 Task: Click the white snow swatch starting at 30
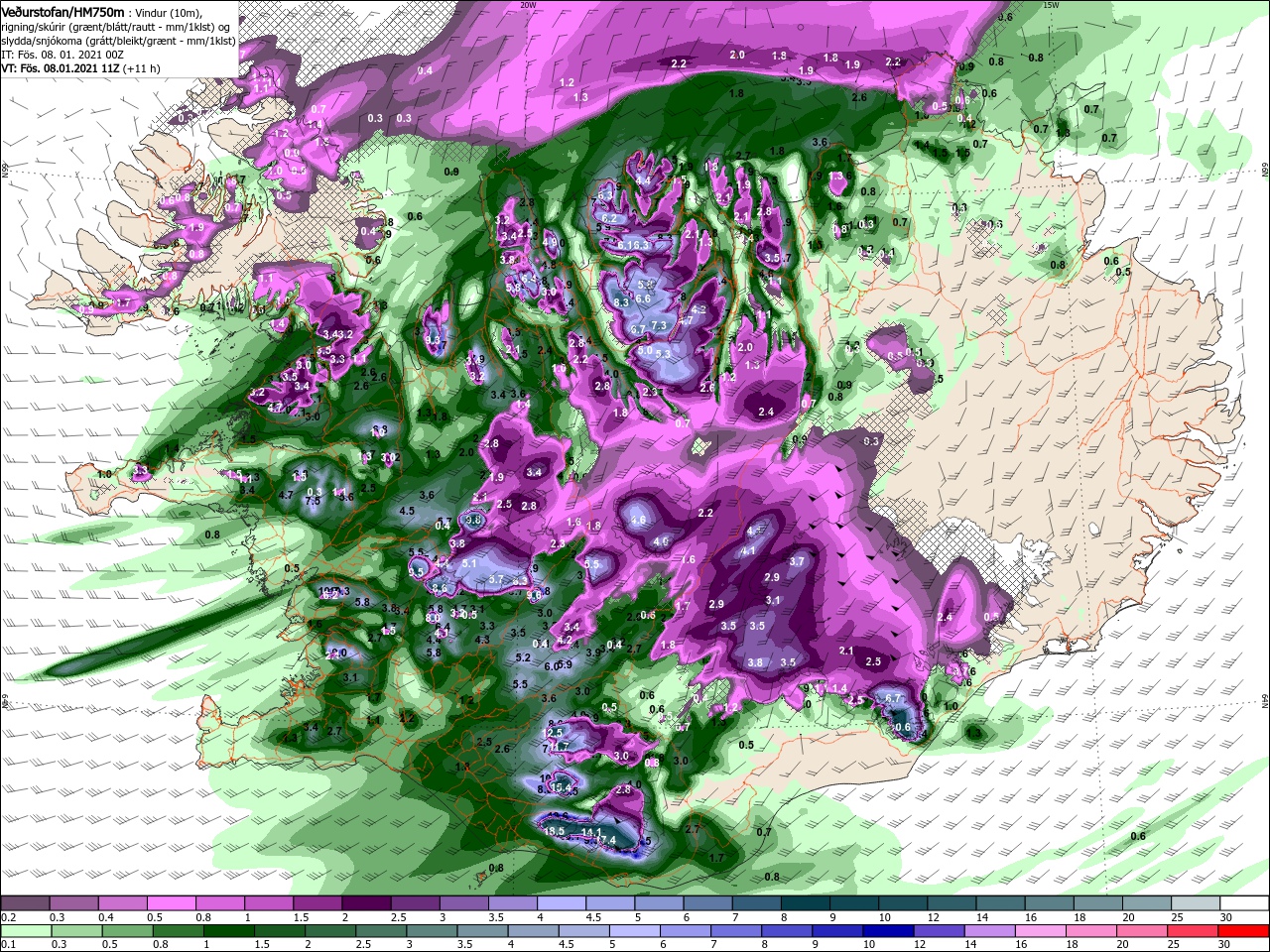(1244, 903)
